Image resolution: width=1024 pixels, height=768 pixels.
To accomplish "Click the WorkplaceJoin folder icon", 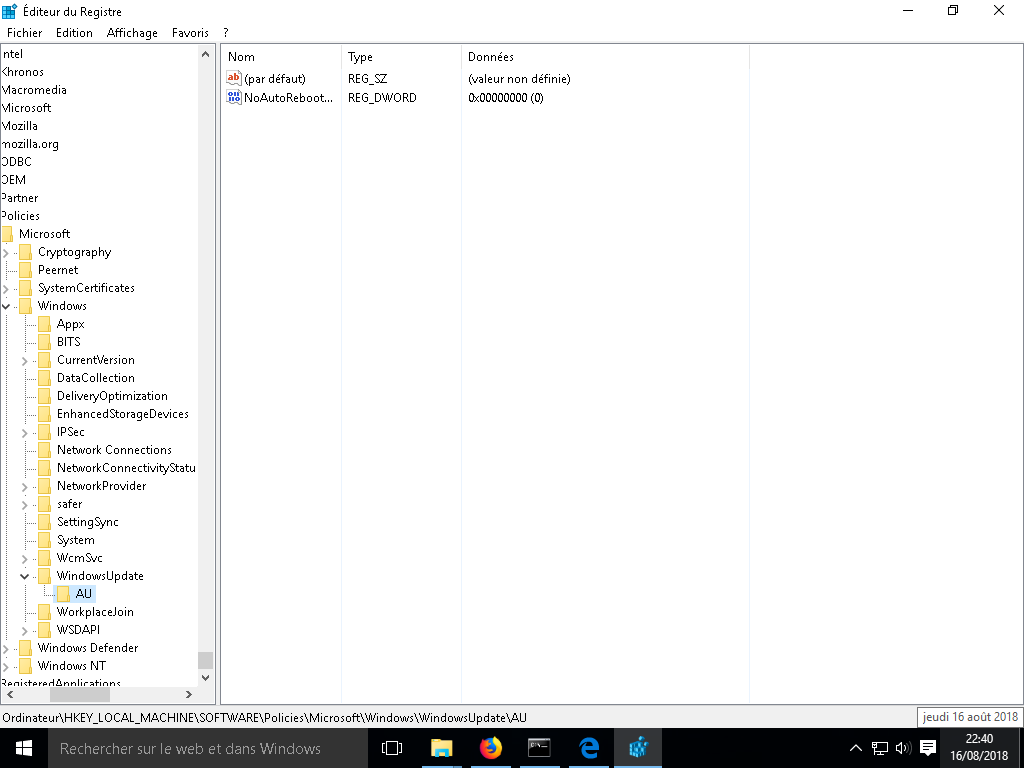I will pyautogui.click(x=44, y=611).
